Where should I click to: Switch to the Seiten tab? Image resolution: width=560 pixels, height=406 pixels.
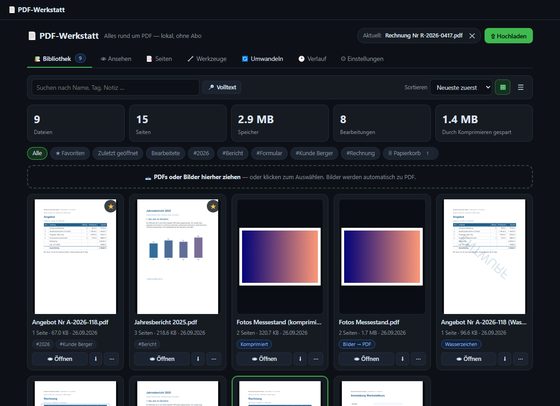[x=159, y=59]
